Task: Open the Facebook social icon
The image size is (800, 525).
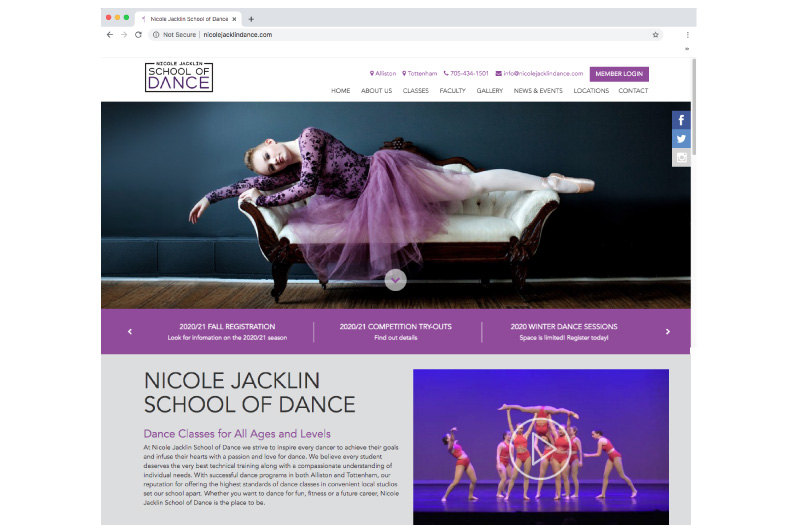Action: click(682, 120)
